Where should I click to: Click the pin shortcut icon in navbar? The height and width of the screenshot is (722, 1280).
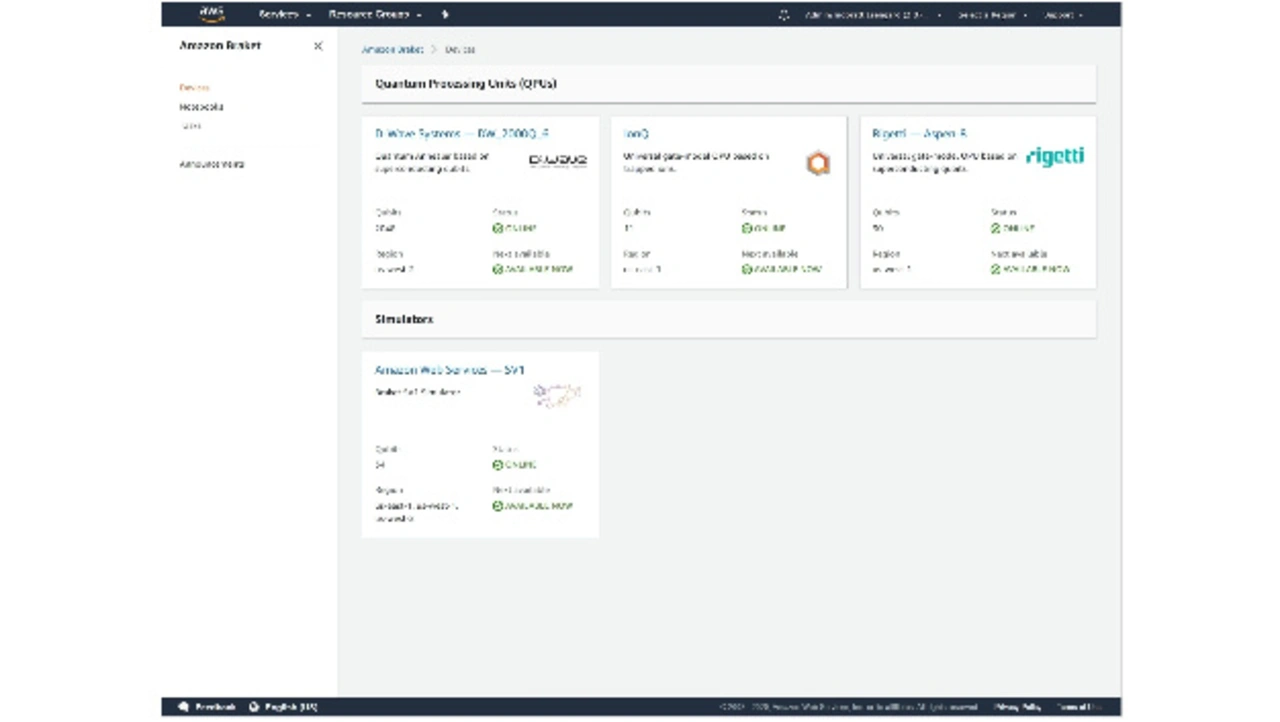click(445, 15)
